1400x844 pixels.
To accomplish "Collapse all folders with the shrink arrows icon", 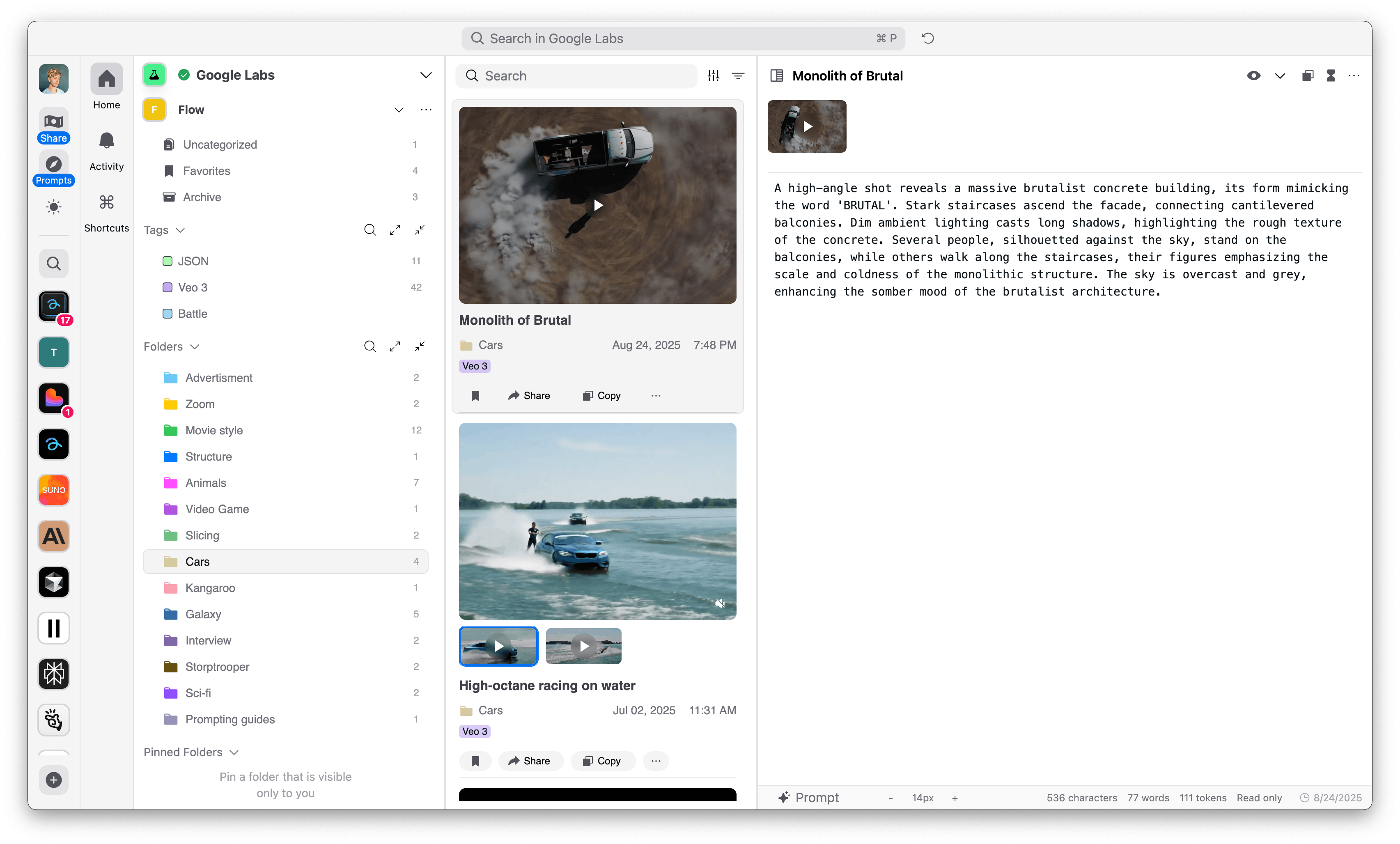I will pos(419,346).
